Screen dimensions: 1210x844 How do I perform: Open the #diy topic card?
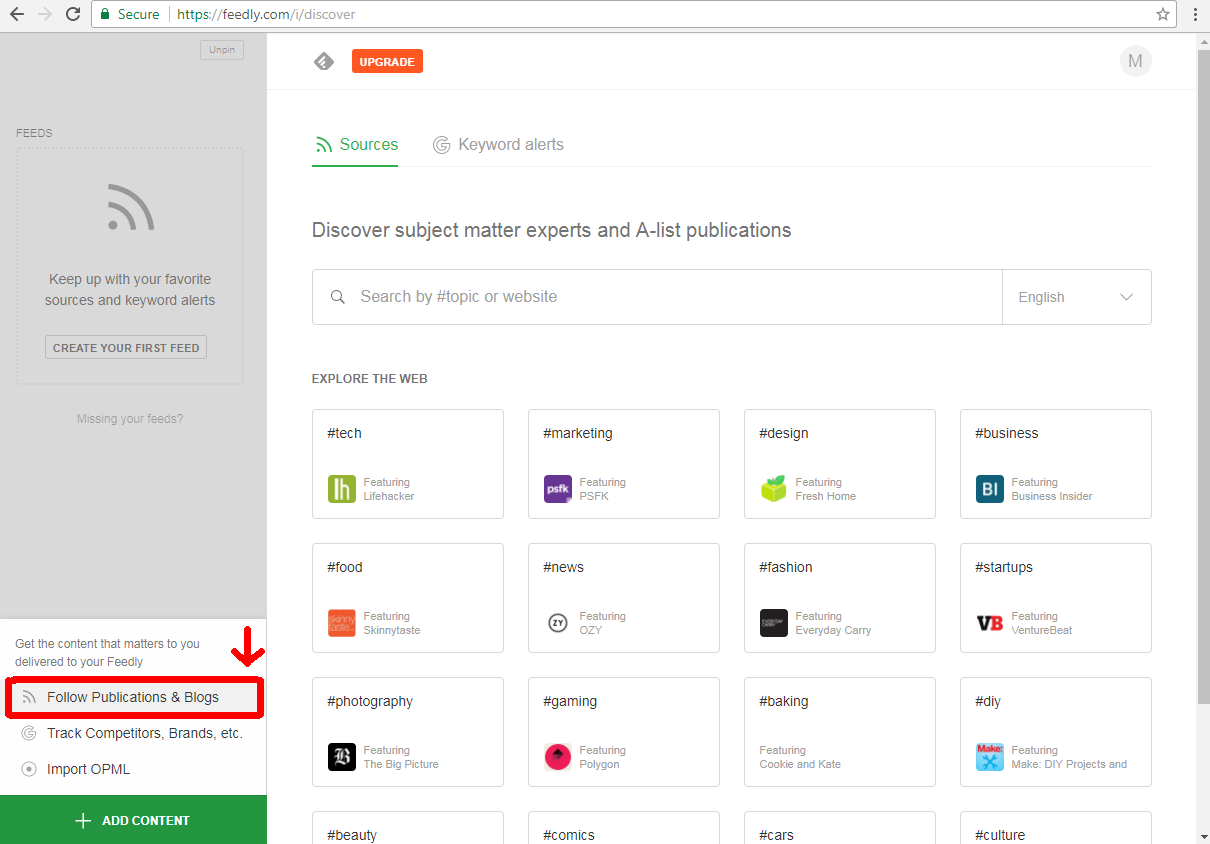(1056, 732)
